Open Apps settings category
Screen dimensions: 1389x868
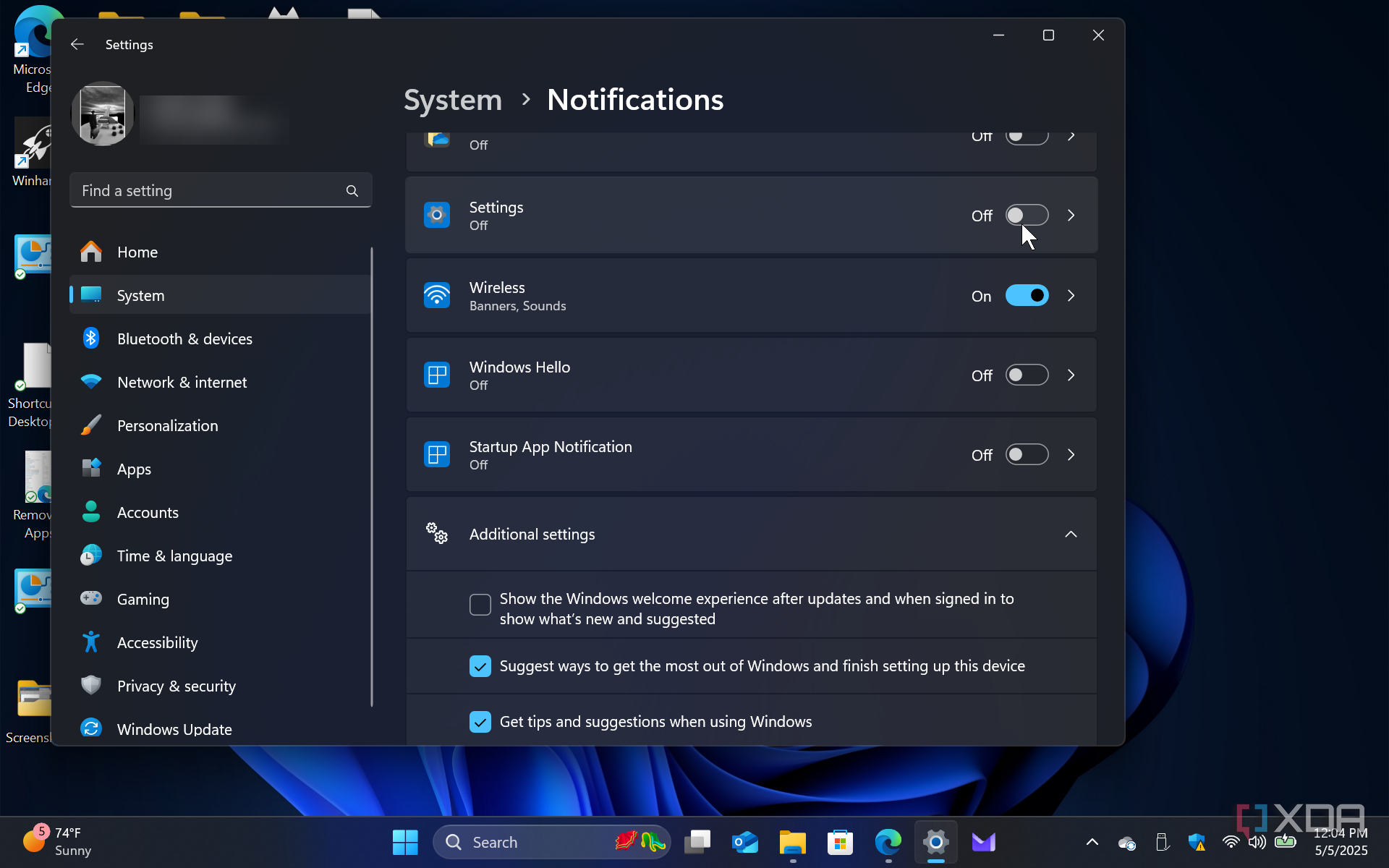pyautogui.click(x=220, y=469)
